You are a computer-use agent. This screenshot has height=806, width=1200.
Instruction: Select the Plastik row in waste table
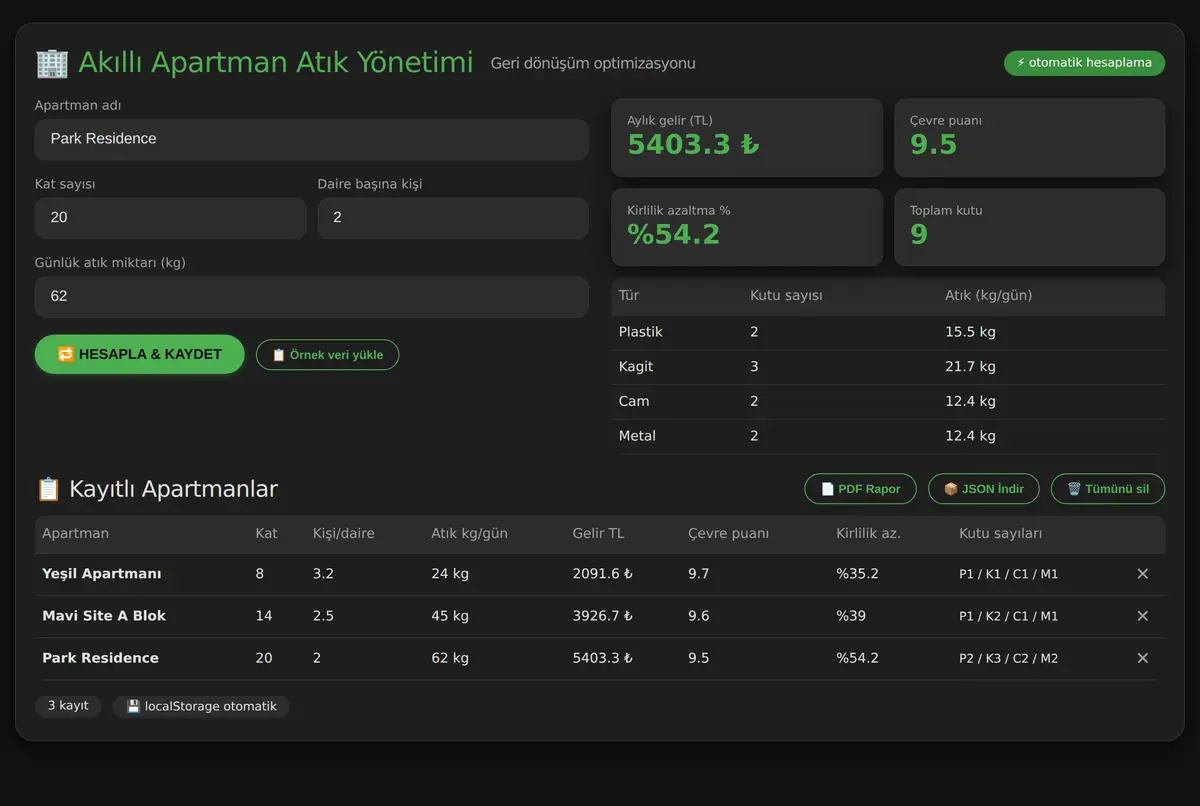click(888, 332)
